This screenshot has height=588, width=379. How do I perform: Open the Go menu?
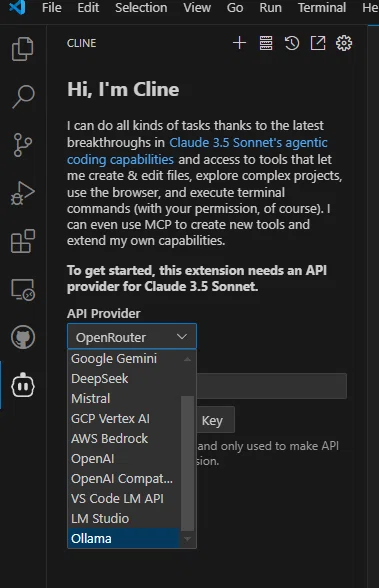[x=235, y=8]
